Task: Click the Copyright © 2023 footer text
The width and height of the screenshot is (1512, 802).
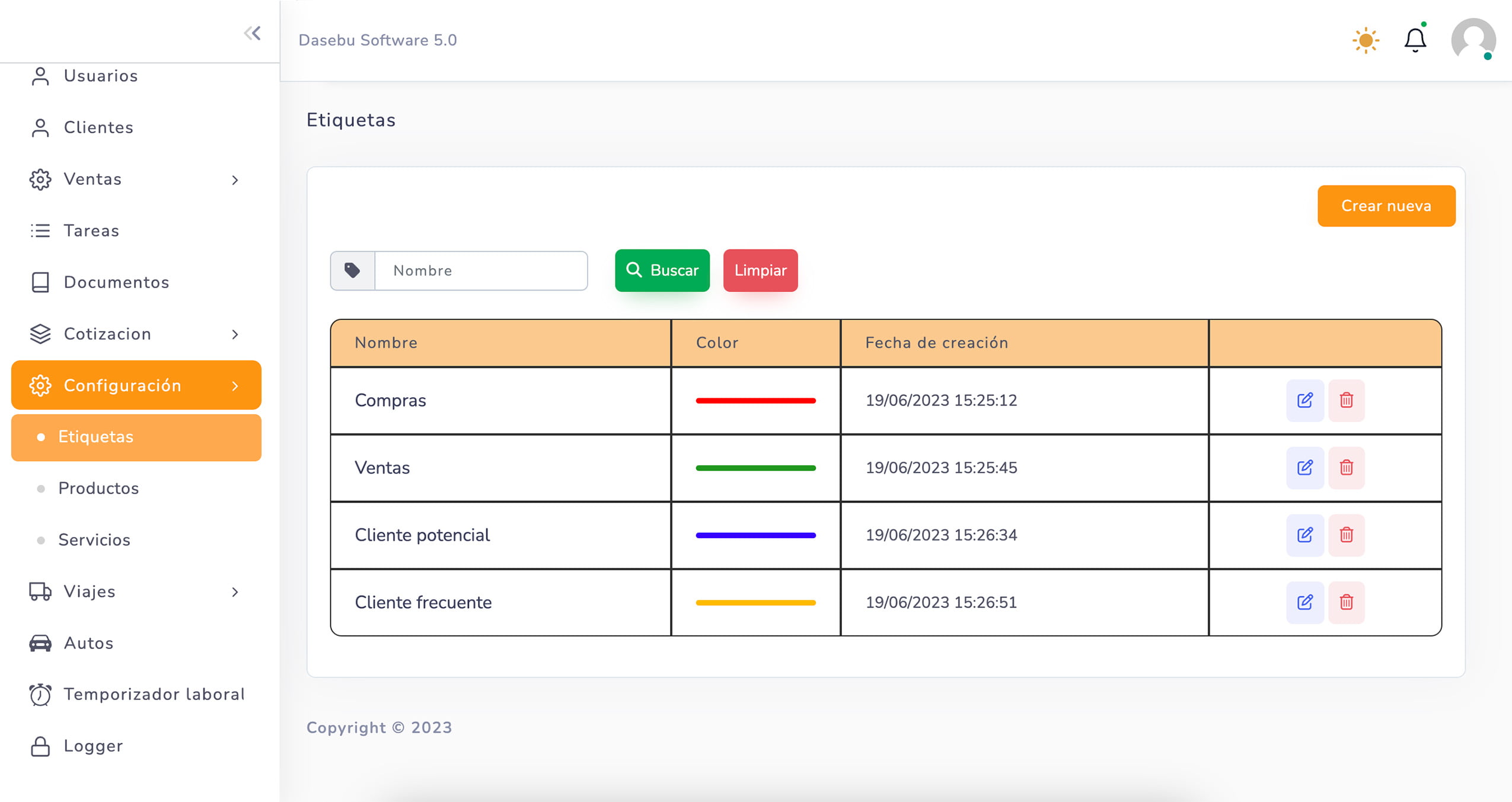Action: (x=379, y=728)
